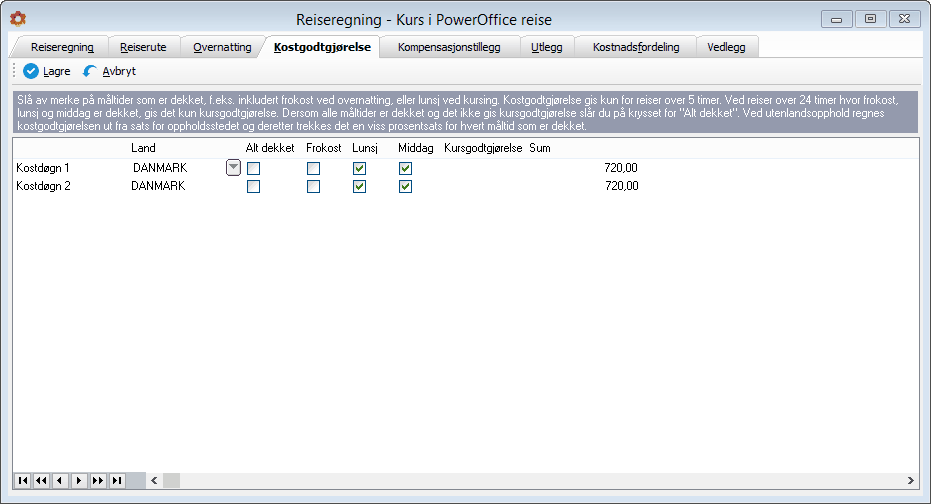Click the Frokost column header
The image size is (931, 504).
pos(324,148)
